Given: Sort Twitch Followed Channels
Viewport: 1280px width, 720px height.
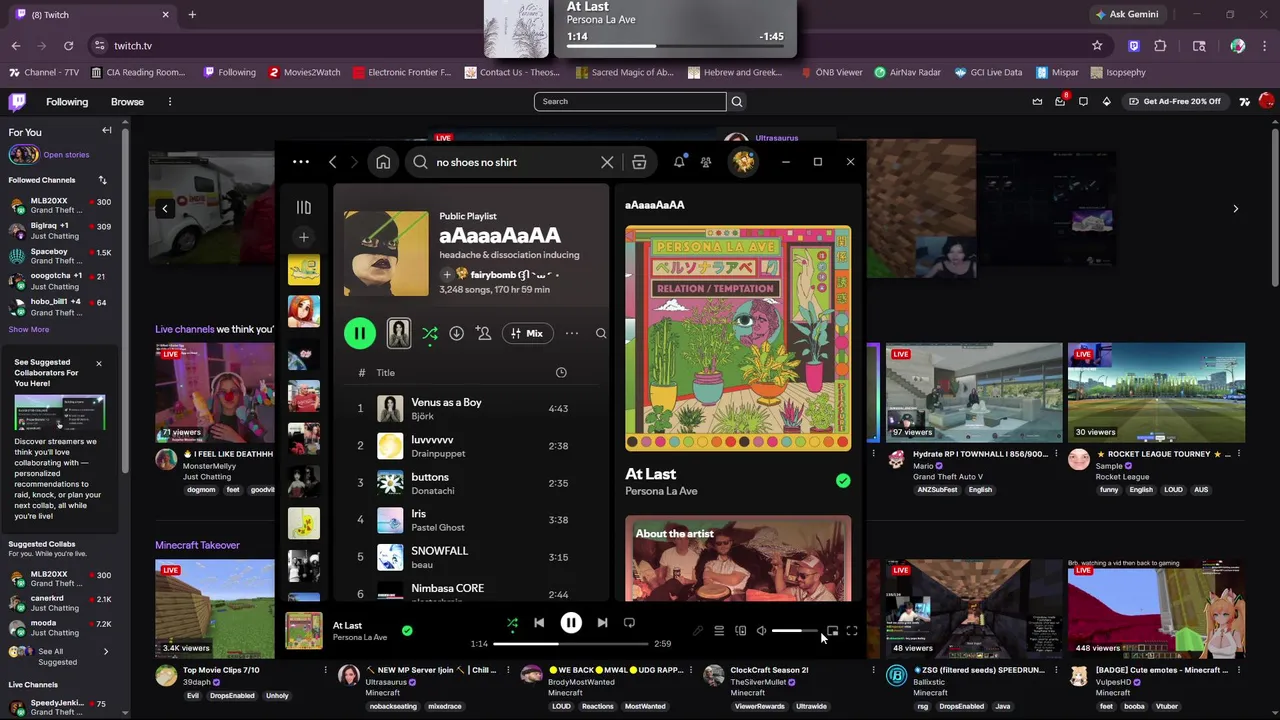Looking at the screenshot, I should click(102, 180).
